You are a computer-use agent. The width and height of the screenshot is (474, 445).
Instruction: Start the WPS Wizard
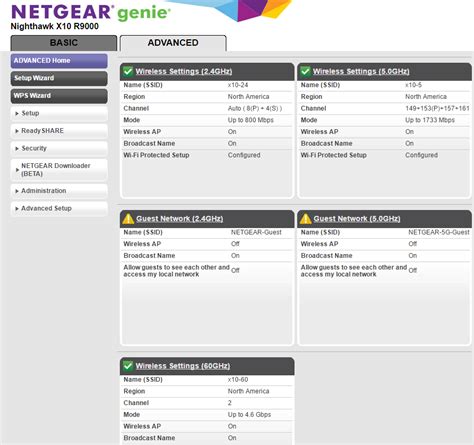click(59, 96)
